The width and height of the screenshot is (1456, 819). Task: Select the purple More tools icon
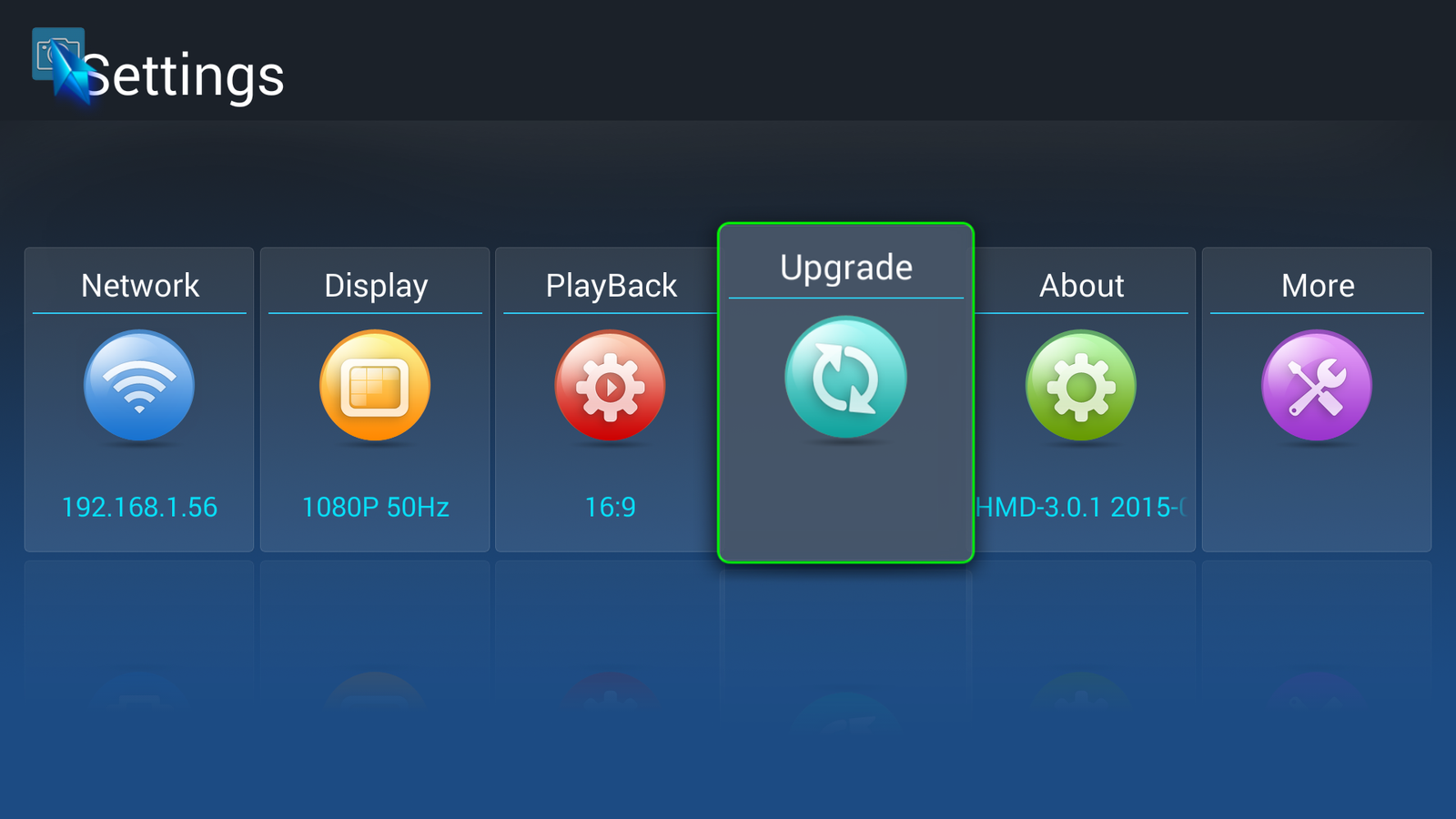coord(1316,385)
